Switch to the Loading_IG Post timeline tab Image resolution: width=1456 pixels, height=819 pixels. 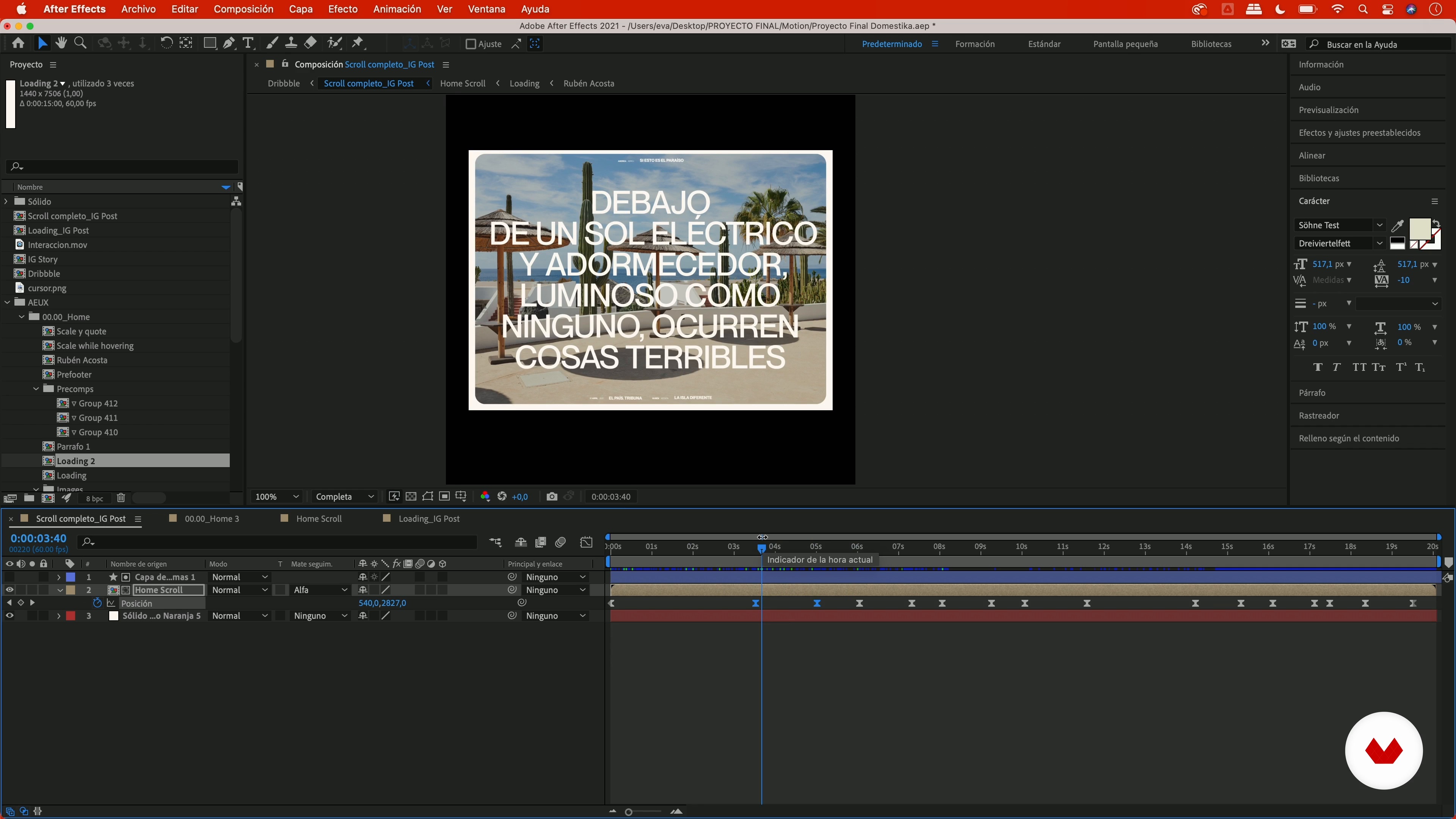[x=429, y=518]
